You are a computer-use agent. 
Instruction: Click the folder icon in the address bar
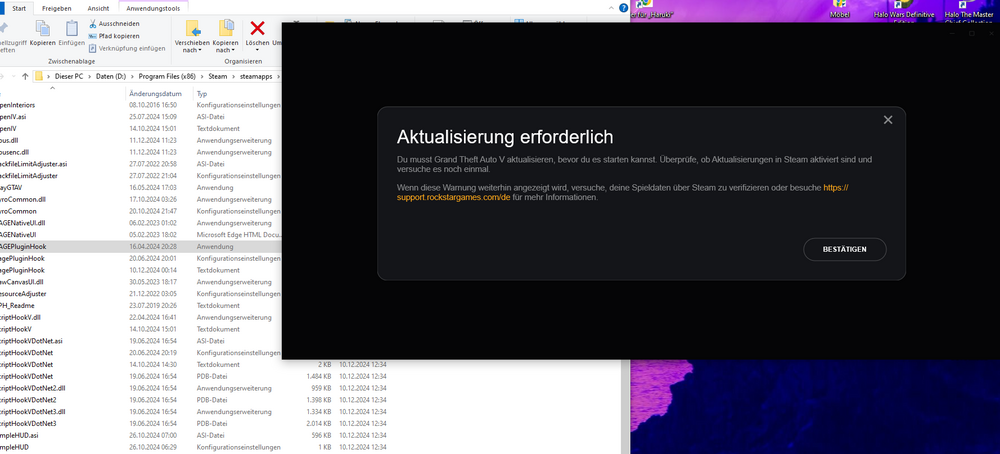[38, 77]
